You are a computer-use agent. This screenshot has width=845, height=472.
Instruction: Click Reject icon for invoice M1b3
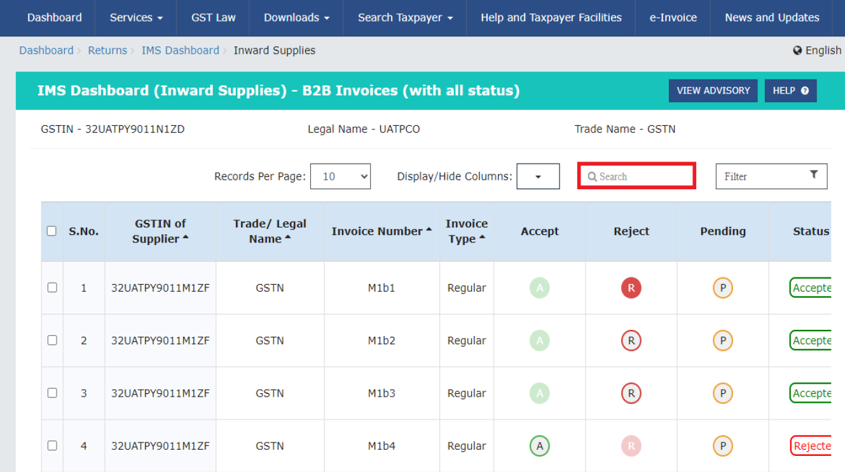click(631, 394)
